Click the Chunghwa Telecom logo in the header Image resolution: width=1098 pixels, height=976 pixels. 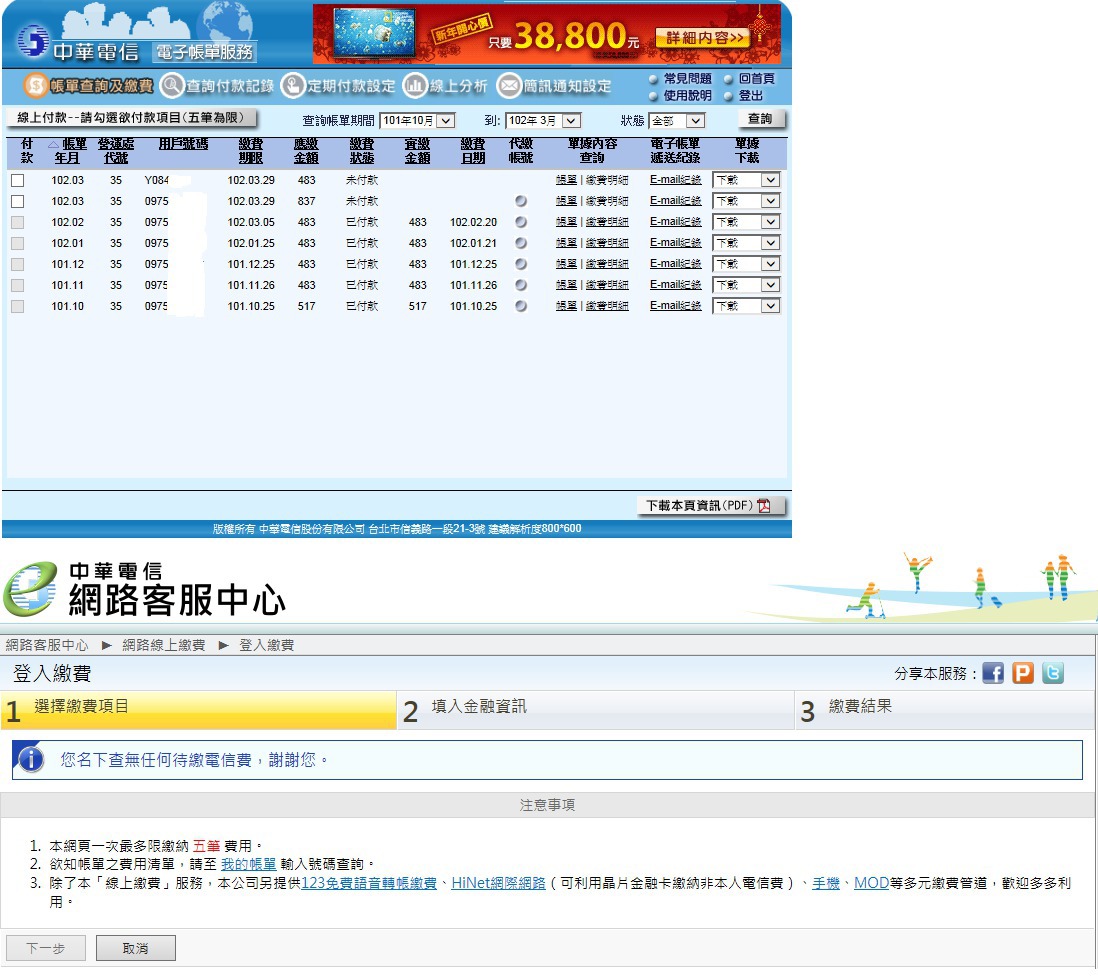34,41
